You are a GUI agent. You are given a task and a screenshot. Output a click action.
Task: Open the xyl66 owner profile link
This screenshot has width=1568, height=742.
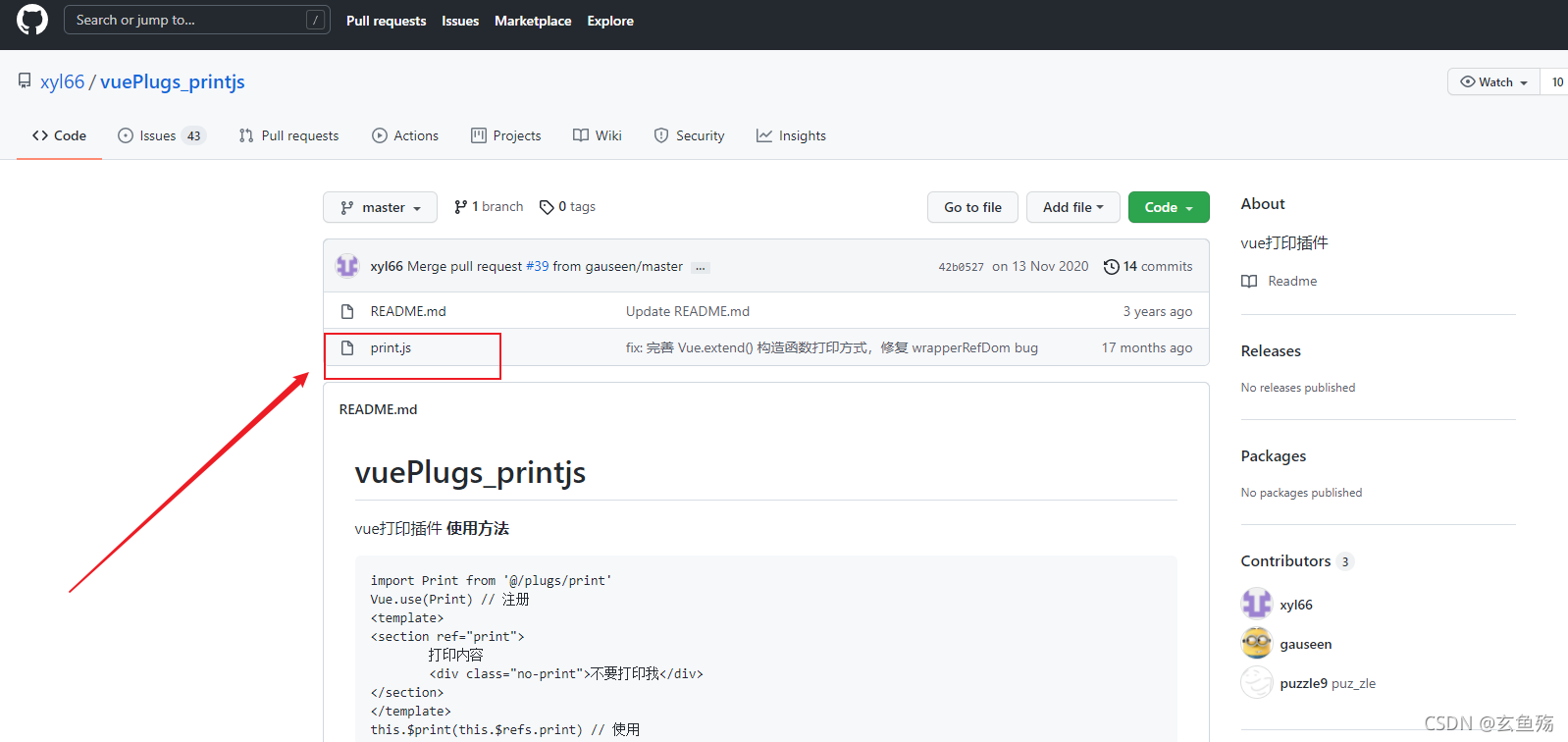point(63,81)
